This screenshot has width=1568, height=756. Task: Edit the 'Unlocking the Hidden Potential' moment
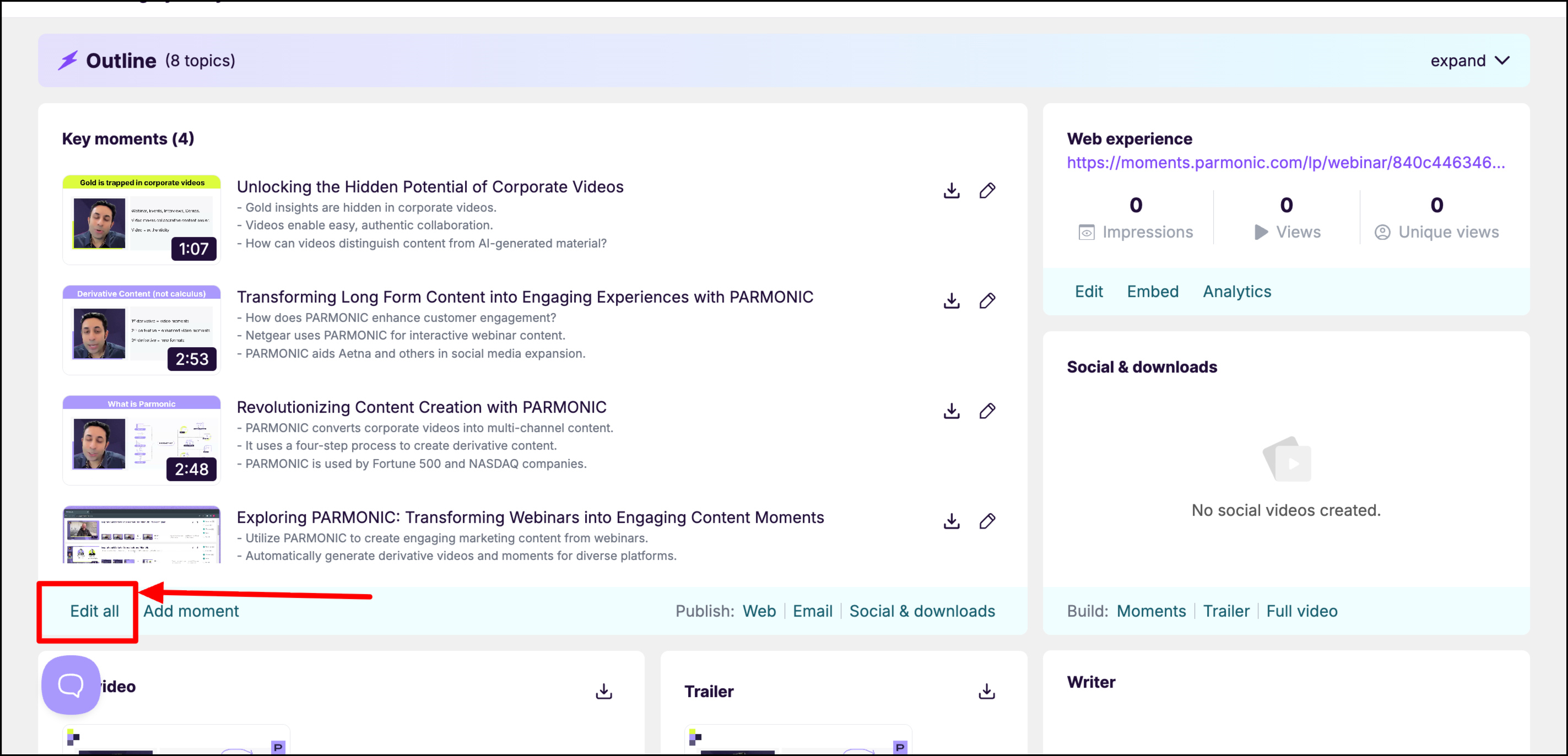[x=987, y=191]
